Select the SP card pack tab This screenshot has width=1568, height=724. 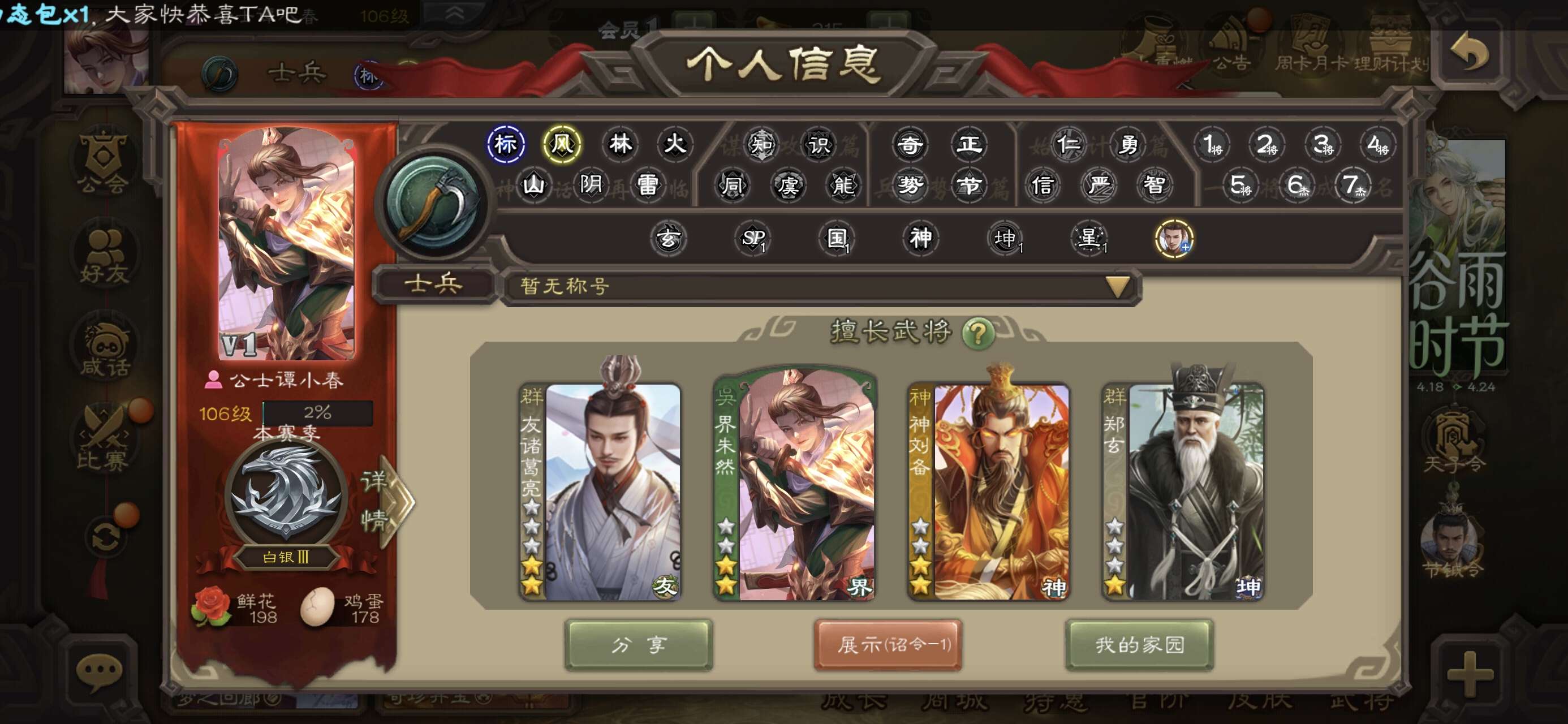point(753,238)
